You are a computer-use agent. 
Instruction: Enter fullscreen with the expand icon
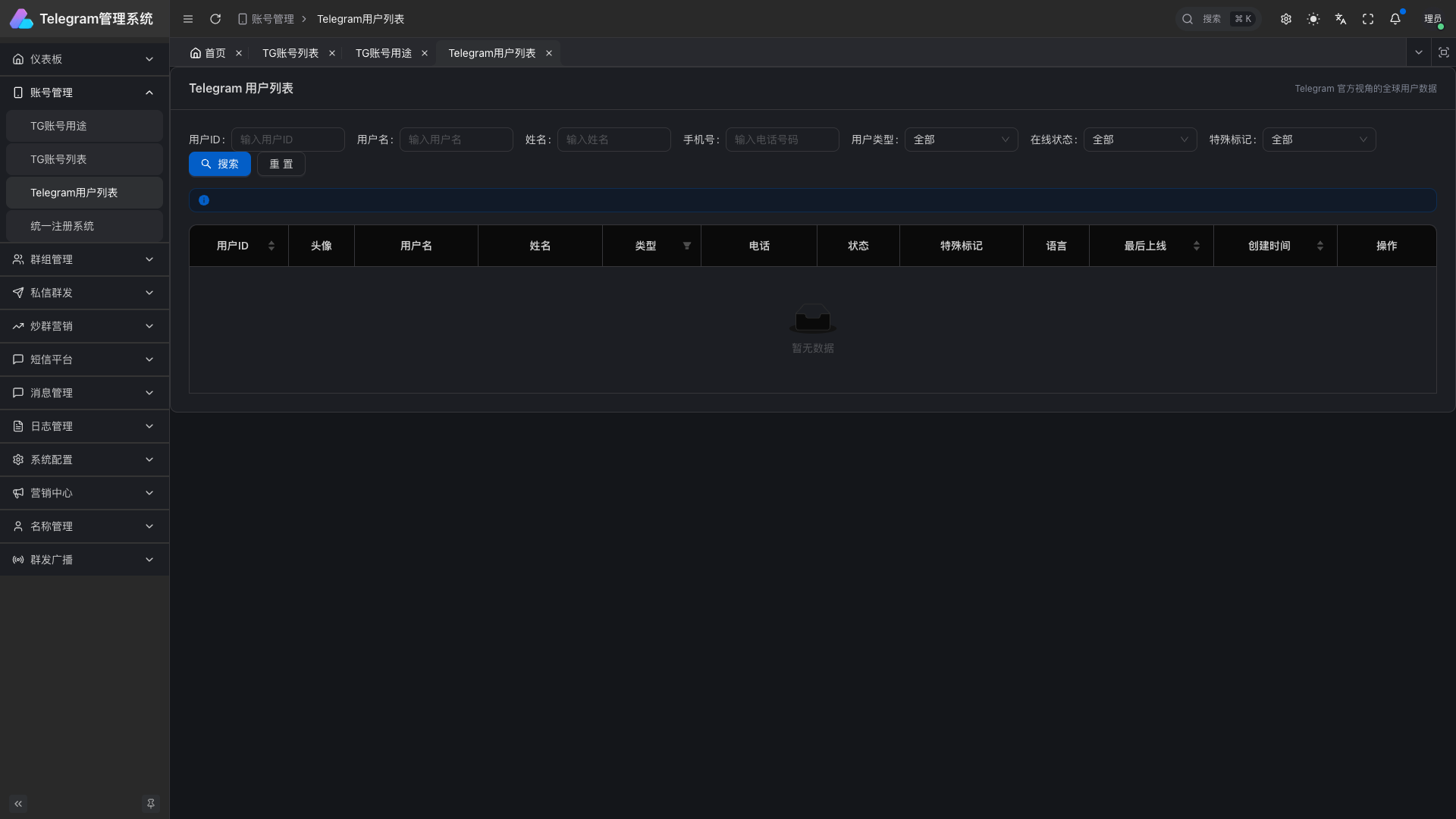pos(1368,19)
